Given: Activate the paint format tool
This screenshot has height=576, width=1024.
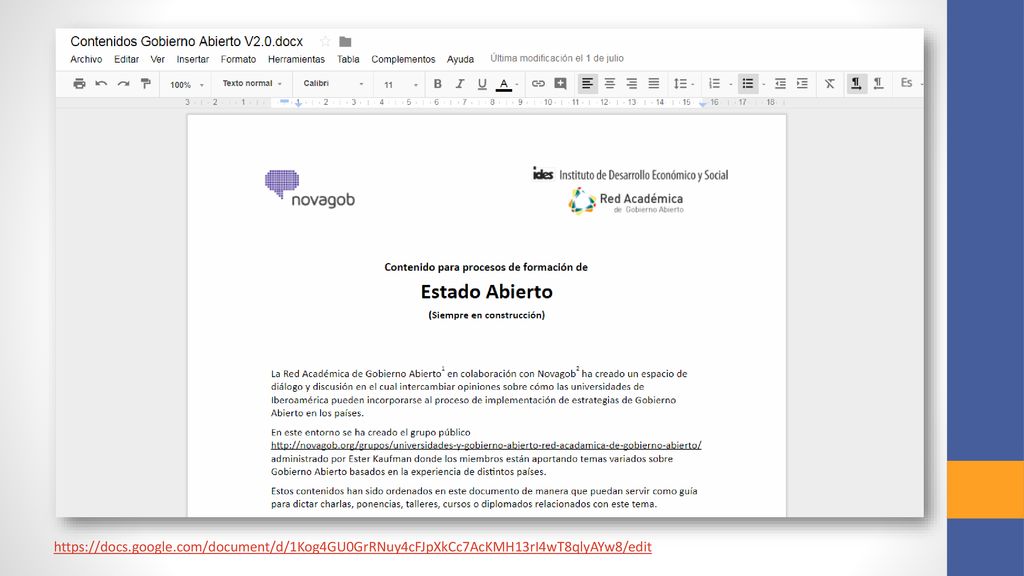Looking at the screenshot, I should click(146, 84).
